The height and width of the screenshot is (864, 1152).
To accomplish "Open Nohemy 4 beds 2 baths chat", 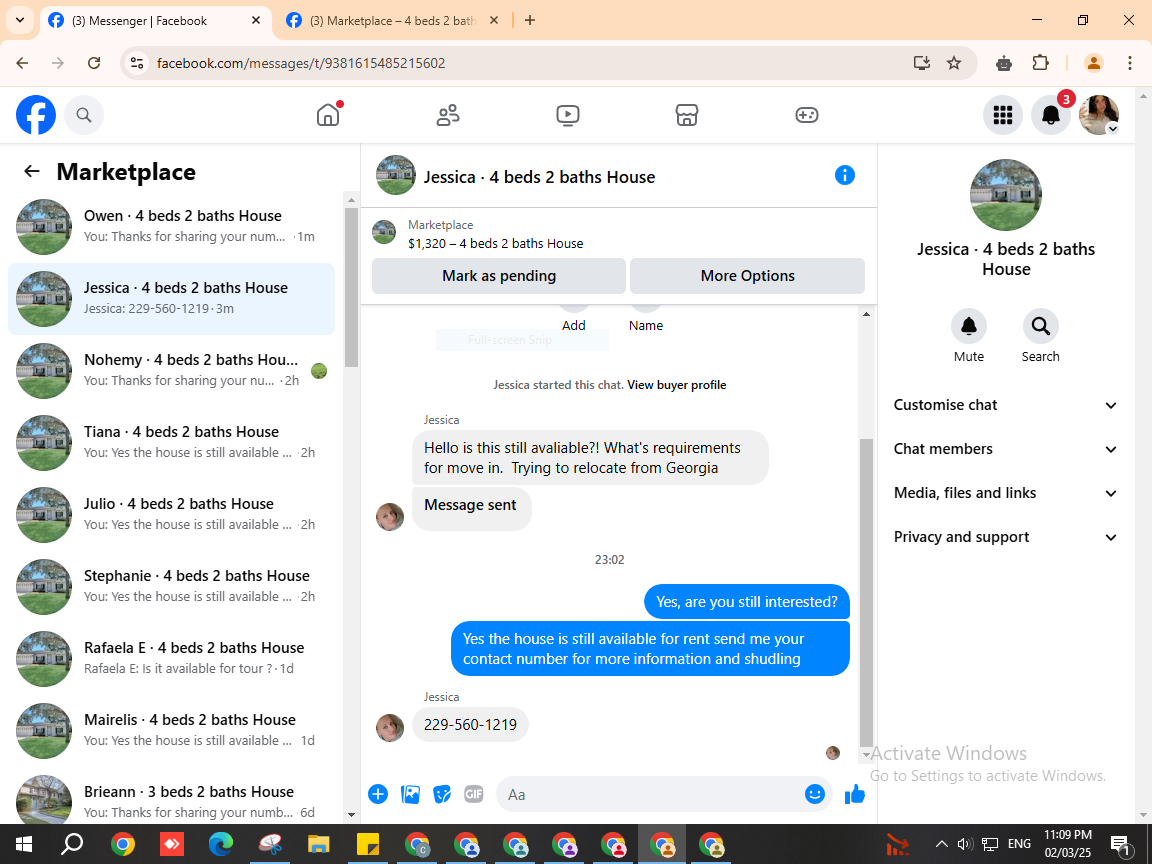I will [171, 371].
